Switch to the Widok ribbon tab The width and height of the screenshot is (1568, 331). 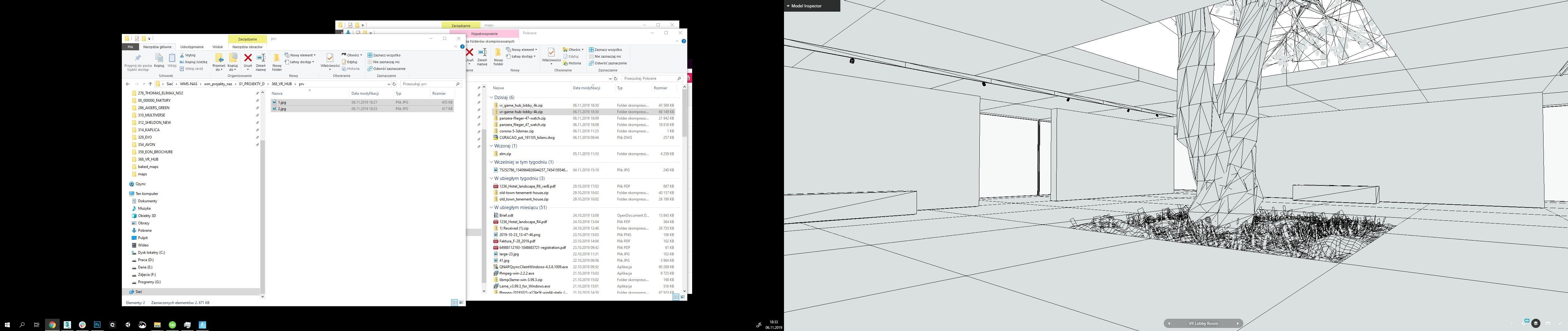click(217, 47)
